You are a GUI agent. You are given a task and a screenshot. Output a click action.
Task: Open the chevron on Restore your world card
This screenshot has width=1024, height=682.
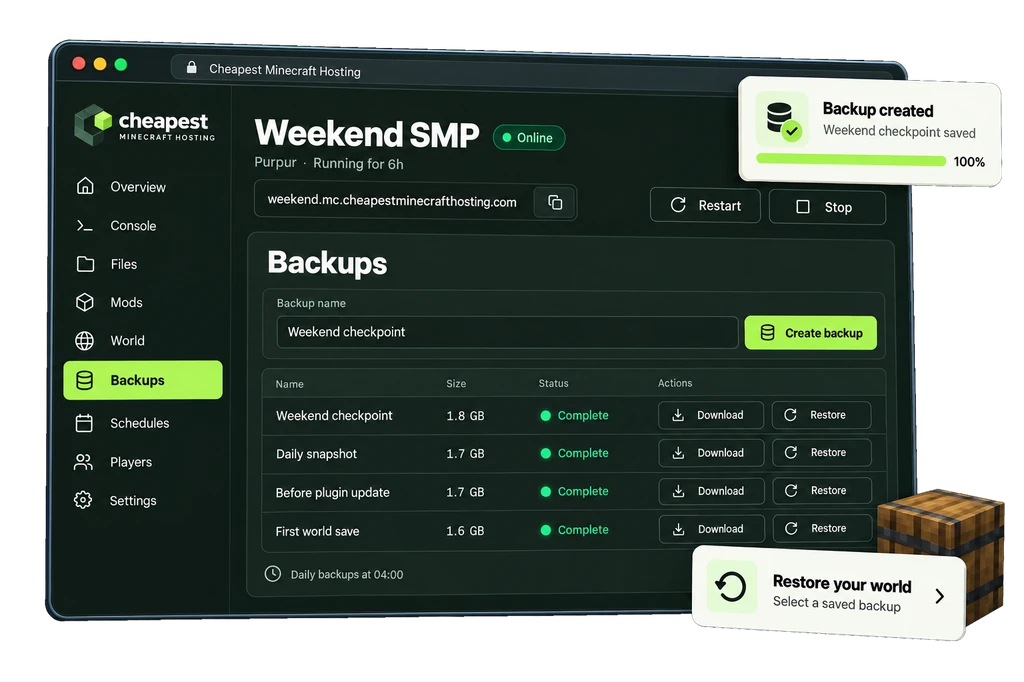(x=939, y=596)
